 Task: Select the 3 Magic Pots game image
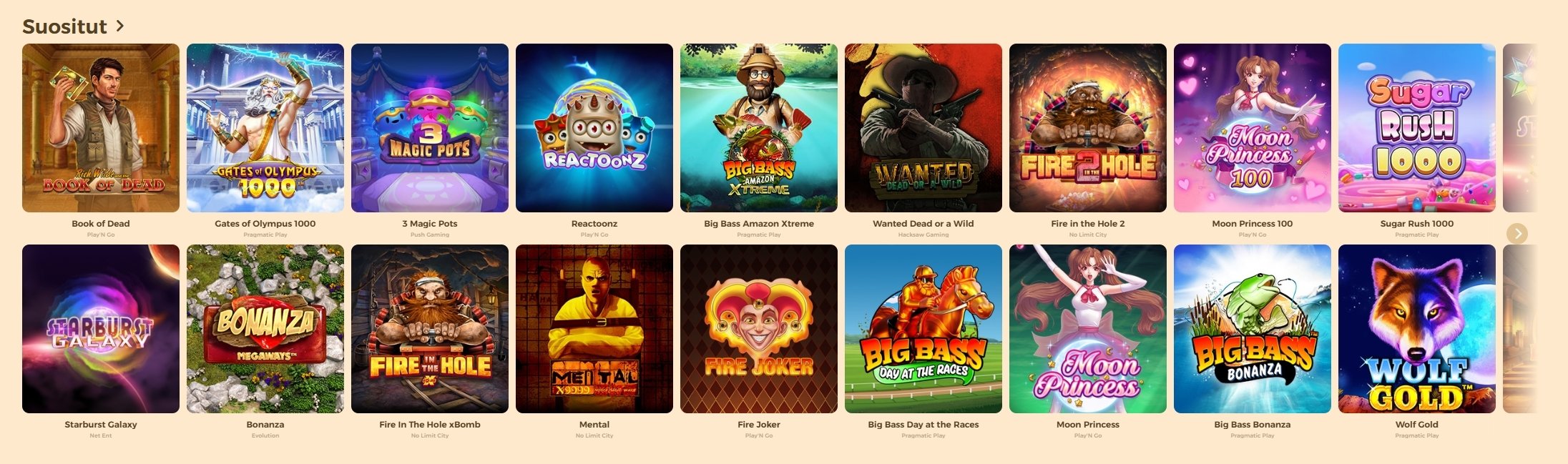point(430,128)
